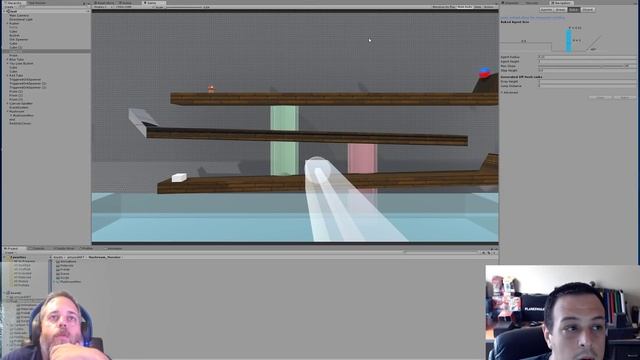Open the Inspector tab
The height and width of the screenshot is (360, 640).
[511, 3]
